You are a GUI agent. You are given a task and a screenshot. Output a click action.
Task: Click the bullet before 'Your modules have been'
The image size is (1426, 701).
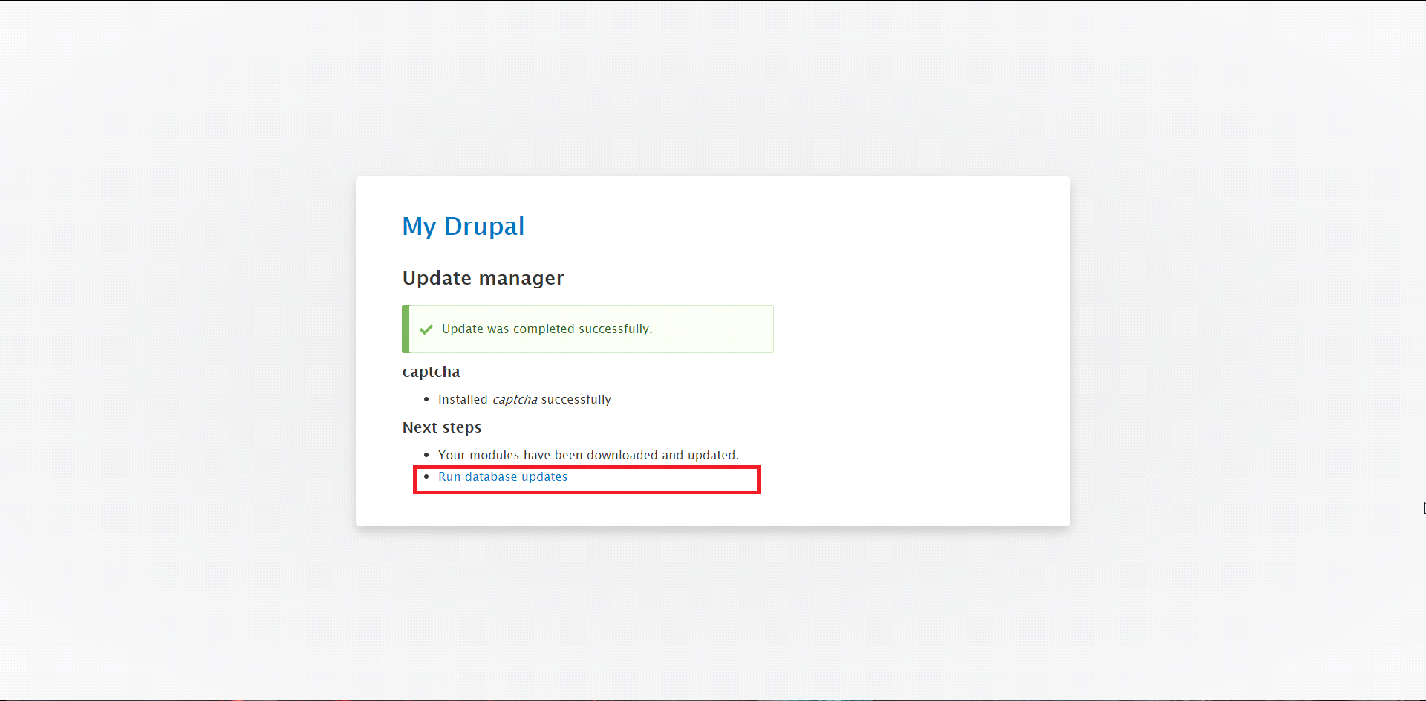427,455
